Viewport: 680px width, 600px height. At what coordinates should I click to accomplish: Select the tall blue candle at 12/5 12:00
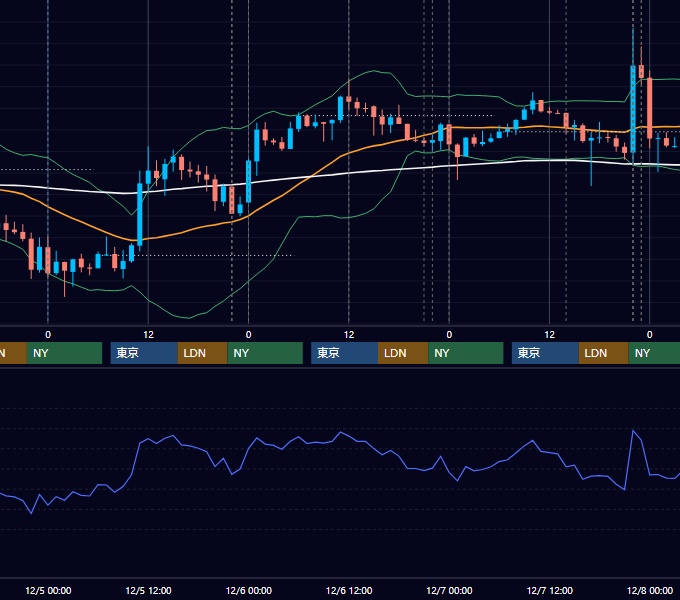pyautogui.click(x=140, y=215)
